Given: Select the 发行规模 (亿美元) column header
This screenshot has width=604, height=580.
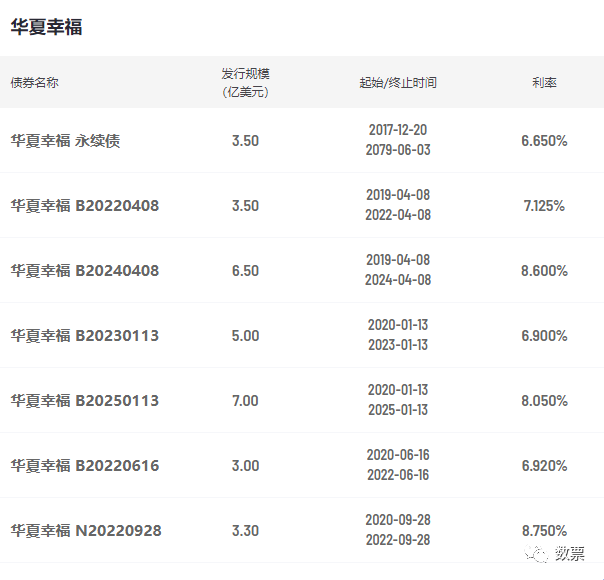Looking at the screenshot, I should point(245,82).
